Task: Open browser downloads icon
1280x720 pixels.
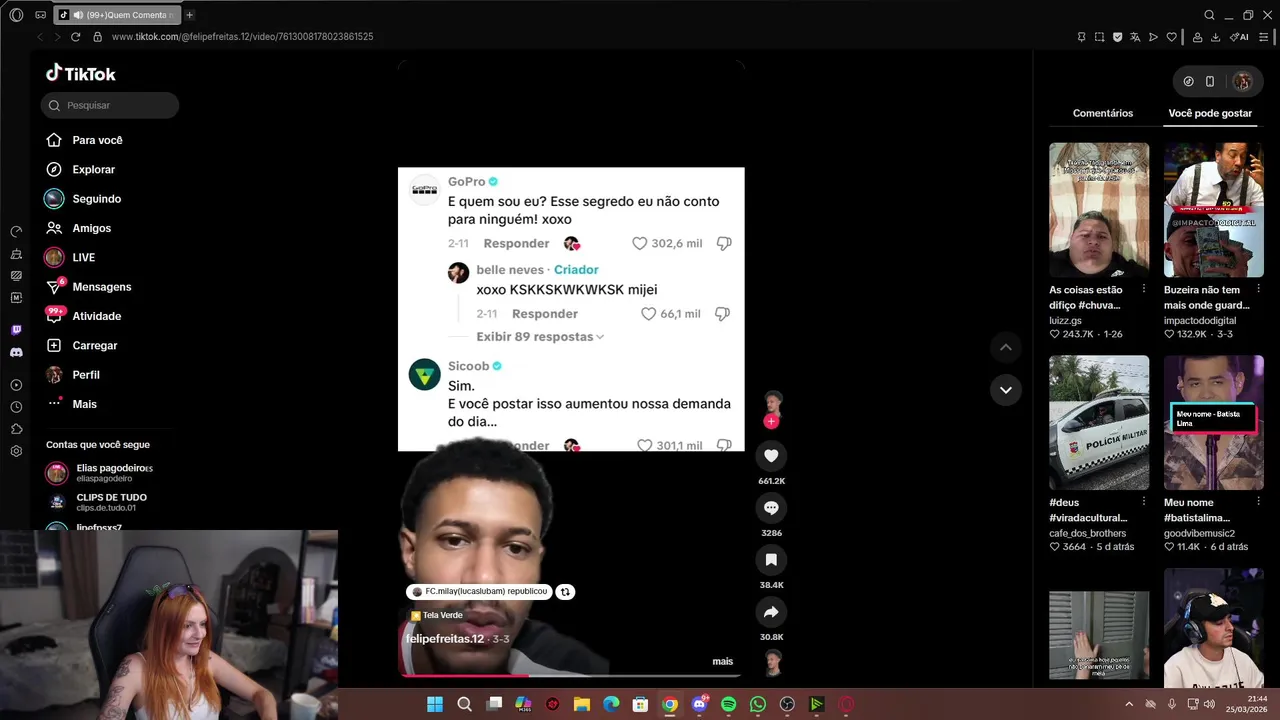Action: (1215, 37)
